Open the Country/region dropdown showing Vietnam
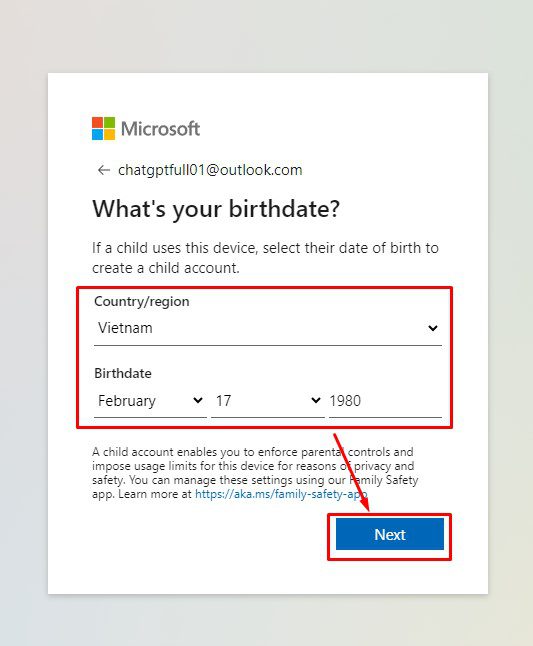The height and width of the screenshot is (646, 533). coord(268,328)
